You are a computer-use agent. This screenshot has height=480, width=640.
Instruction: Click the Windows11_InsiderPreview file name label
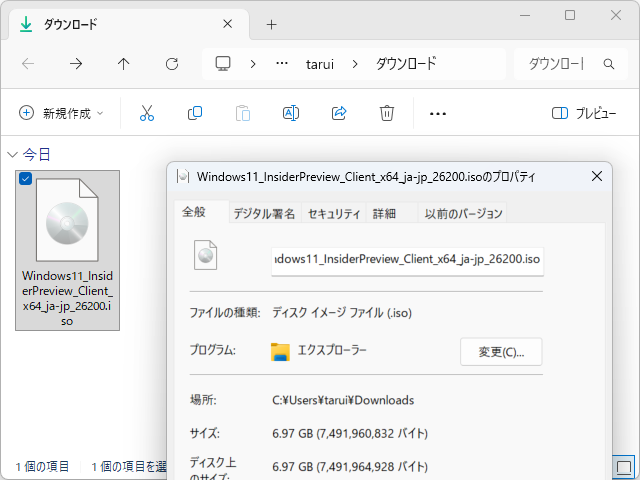[x=67, y=298]
